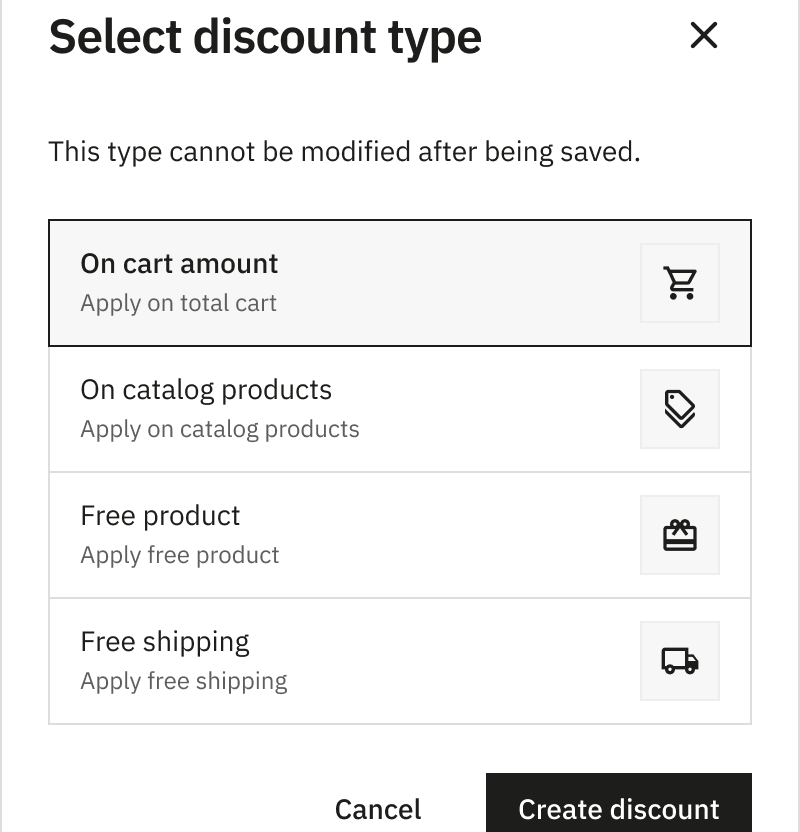800x832 pixels.
Task: Click the Select discount type heading
Action: [x=264, y=36]
